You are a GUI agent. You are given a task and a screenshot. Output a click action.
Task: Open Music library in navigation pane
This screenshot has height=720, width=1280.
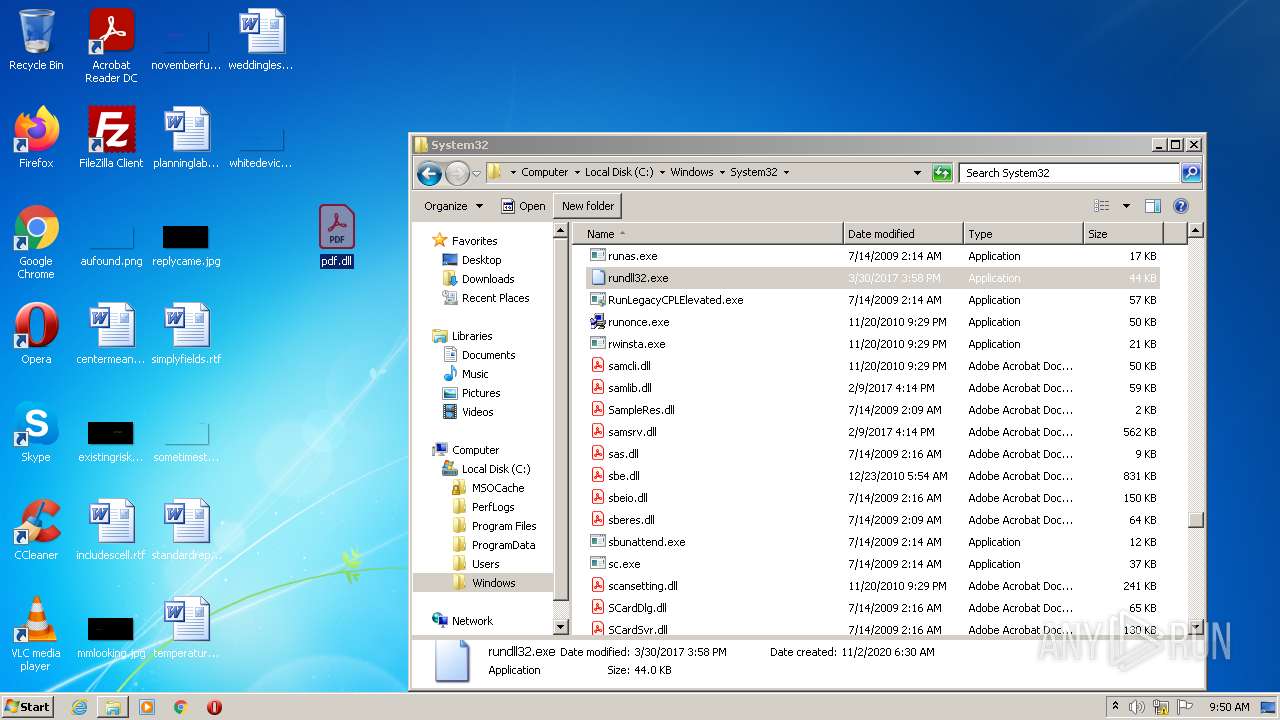click(475, 374)
